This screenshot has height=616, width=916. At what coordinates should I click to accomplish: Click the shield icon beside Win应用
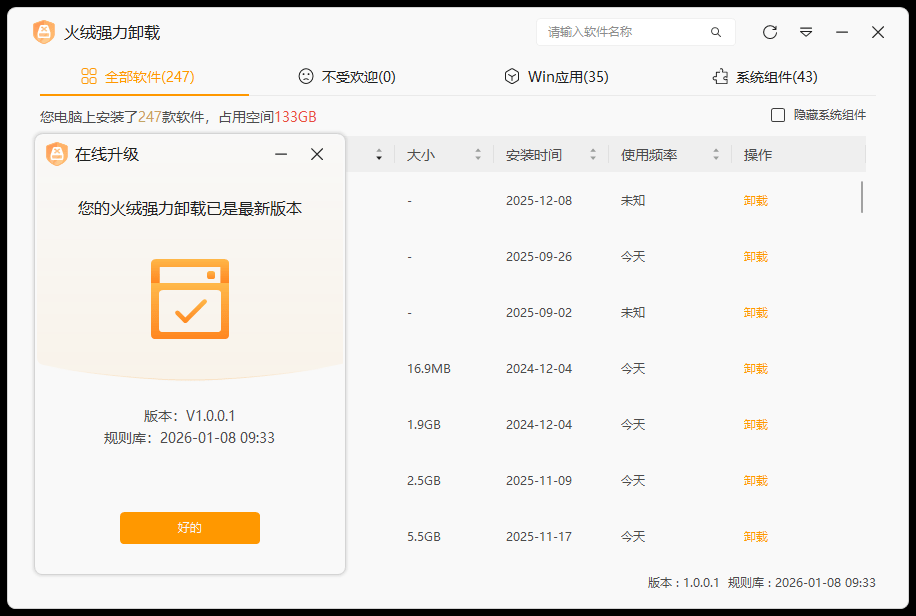pyautogui.click(x=511, y=75)
